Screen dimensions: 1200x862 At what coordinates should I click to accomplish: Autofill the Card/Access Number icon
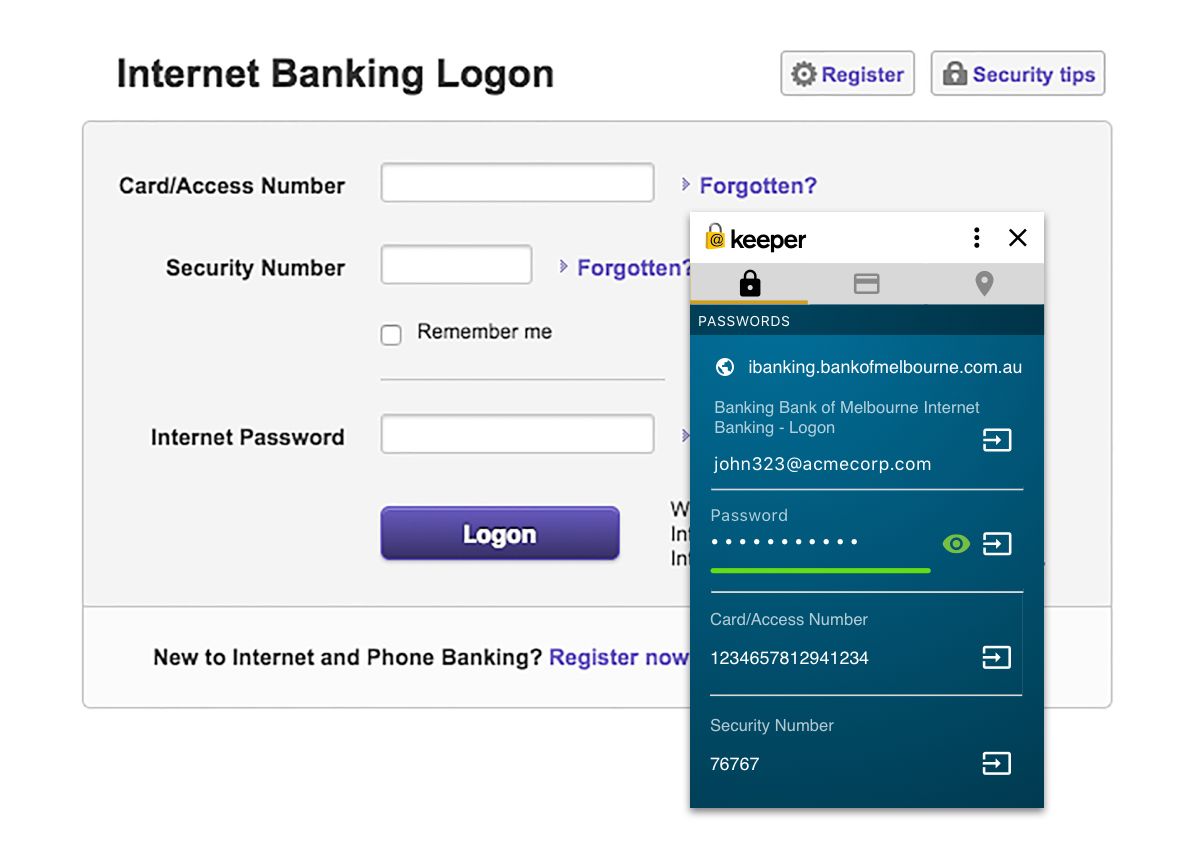coord(997,657)
